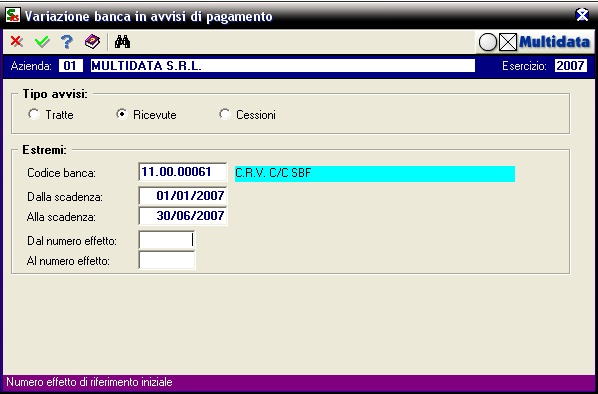Click the Alla scadenza date field
Image resolution: width=598 pixels, height=394 pixels.
183,216
